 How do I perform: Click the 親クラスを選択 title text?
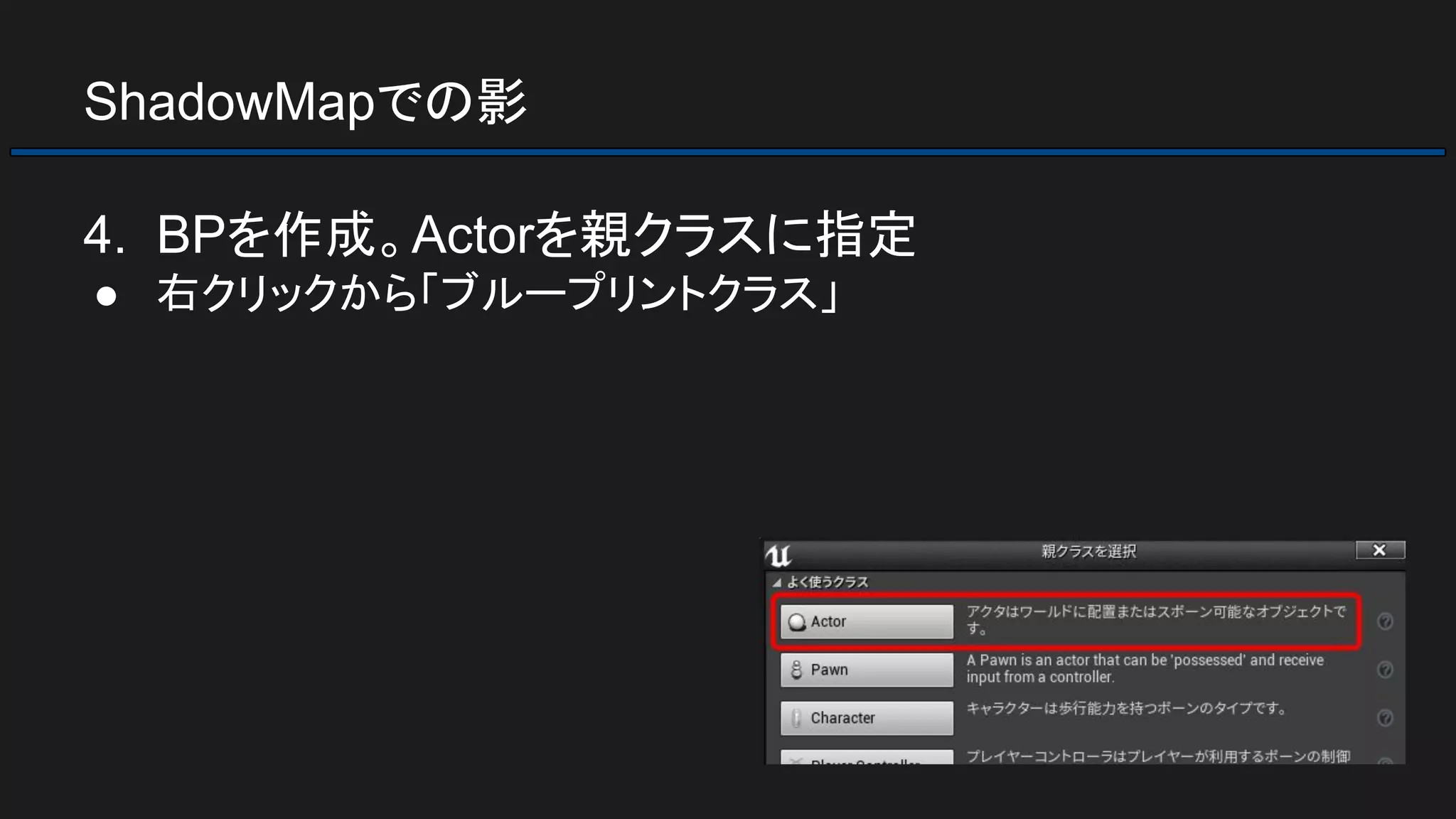(1088, 551)
